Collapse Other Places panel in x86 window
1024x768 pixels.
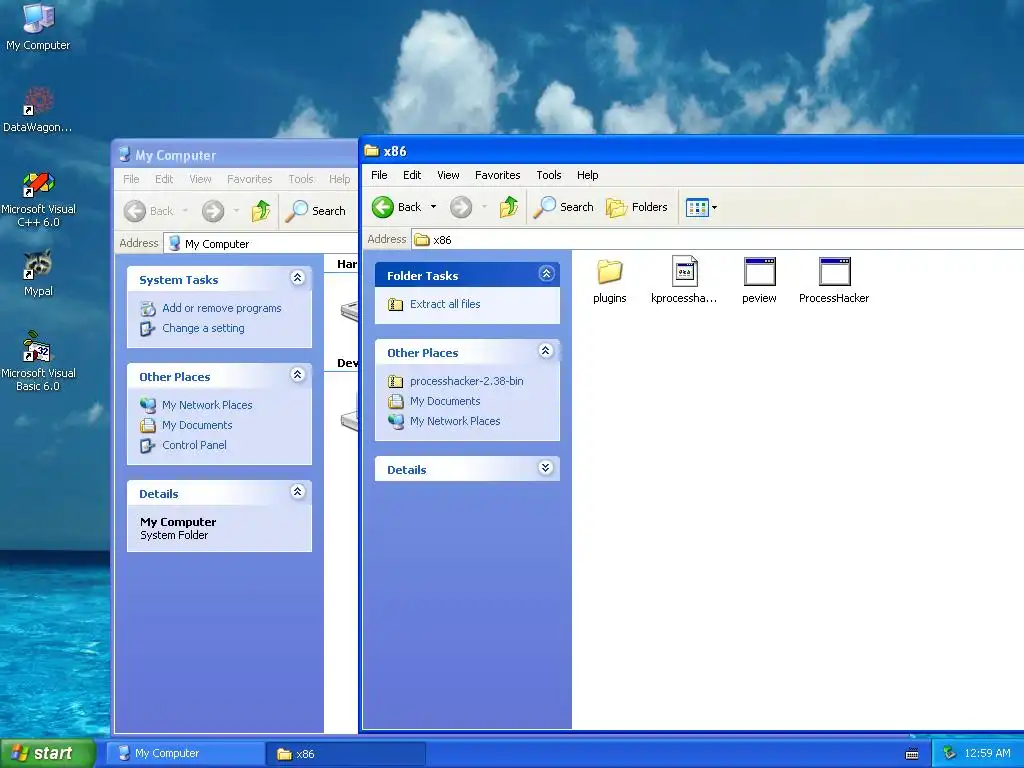point(546,351)
